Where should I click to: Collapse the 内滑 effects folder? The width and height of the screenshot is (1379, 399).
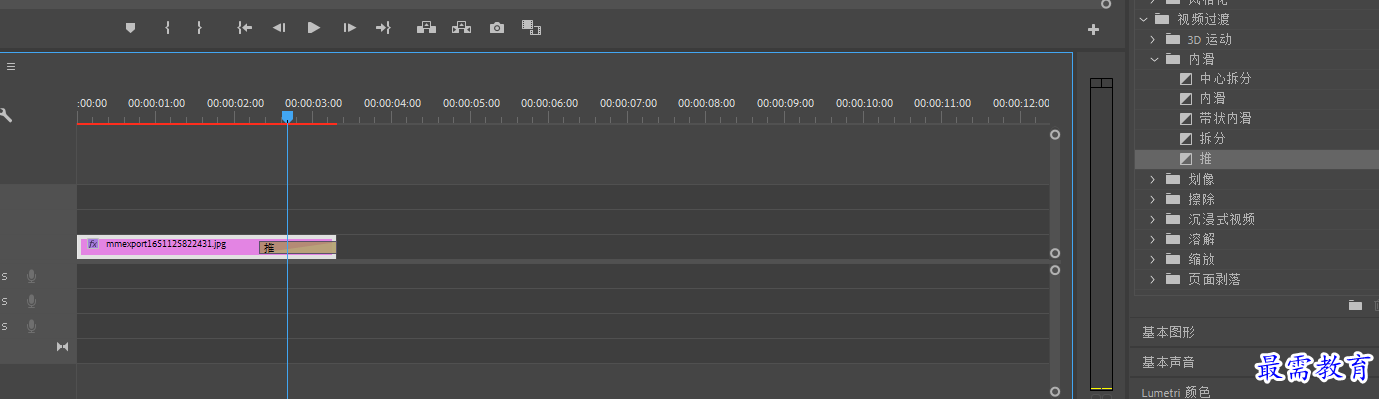1154,59
